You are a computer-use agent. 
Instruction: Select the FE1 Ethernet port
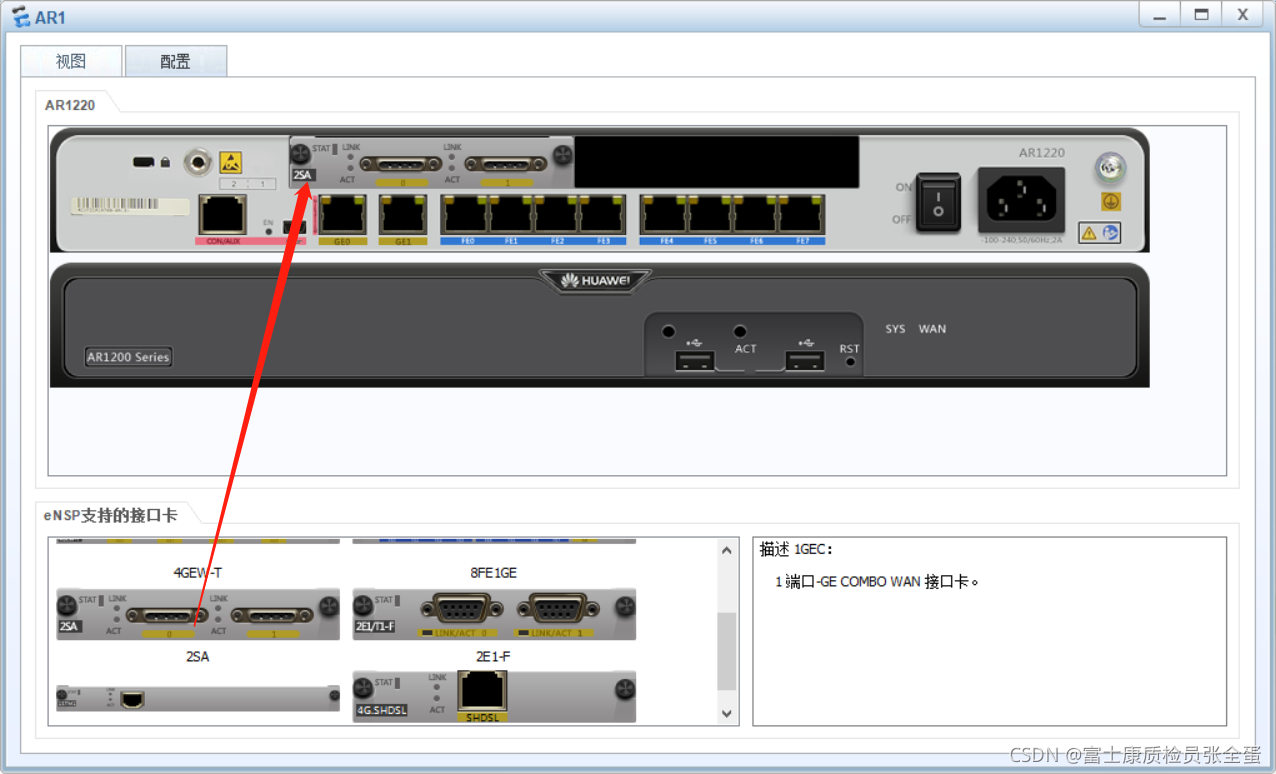click(x=511, y=214)
